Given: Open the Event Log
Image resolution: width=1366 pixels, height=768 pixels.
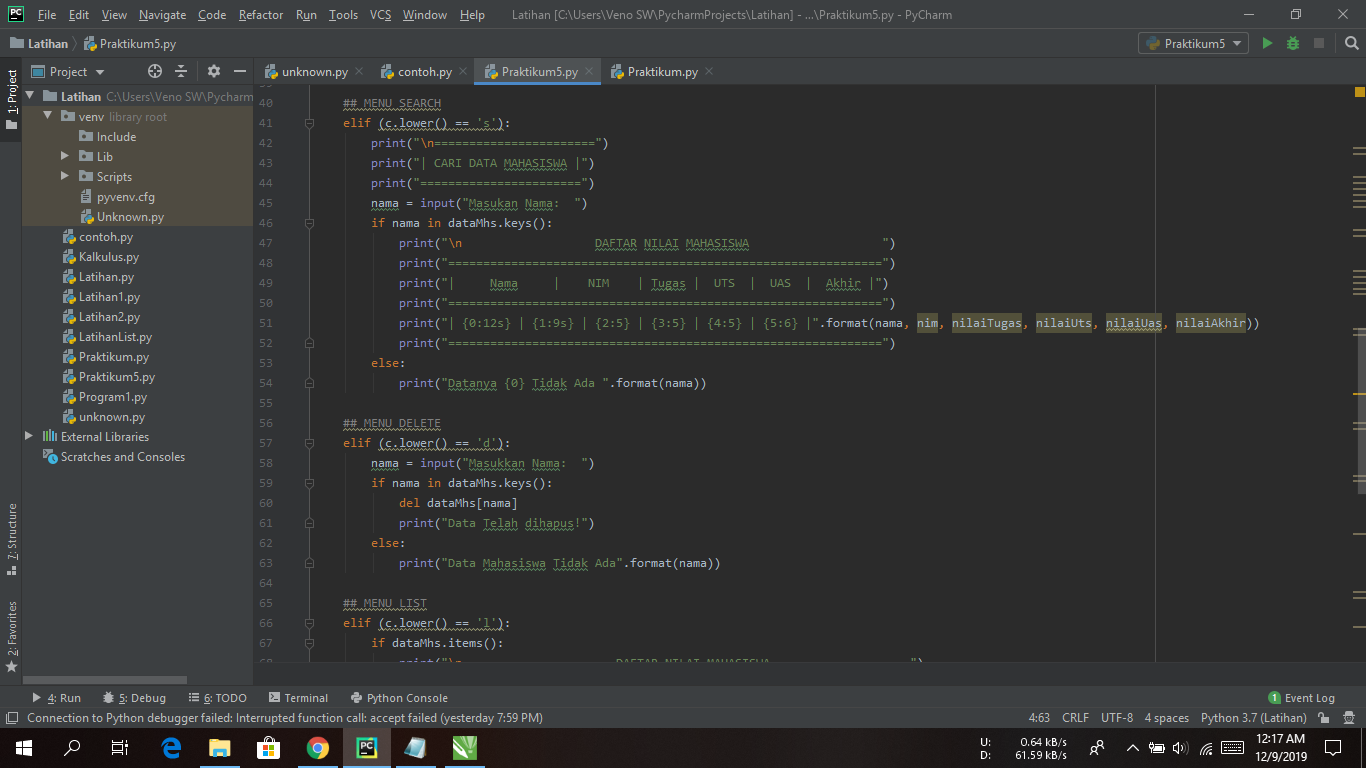Looking at the screenshot, I should pos(1301,698).
